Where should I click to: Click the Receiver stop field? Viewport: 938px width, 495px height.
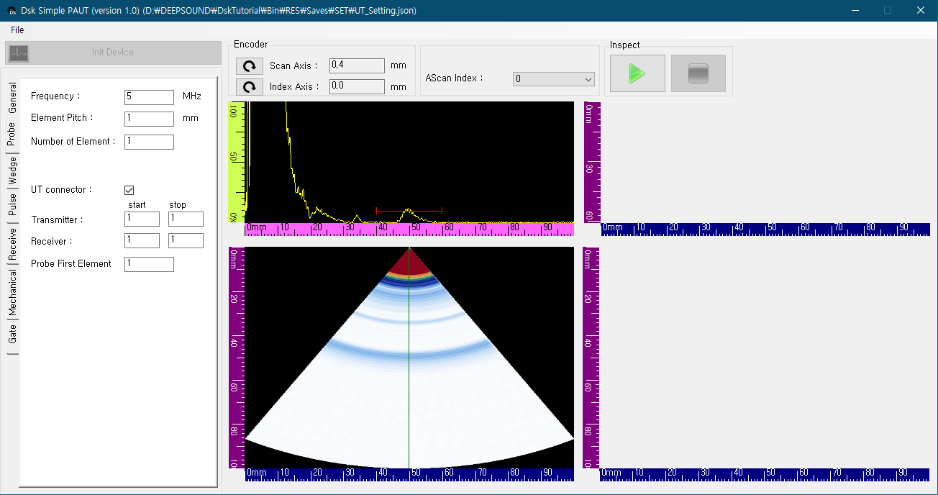coord(186,241)
